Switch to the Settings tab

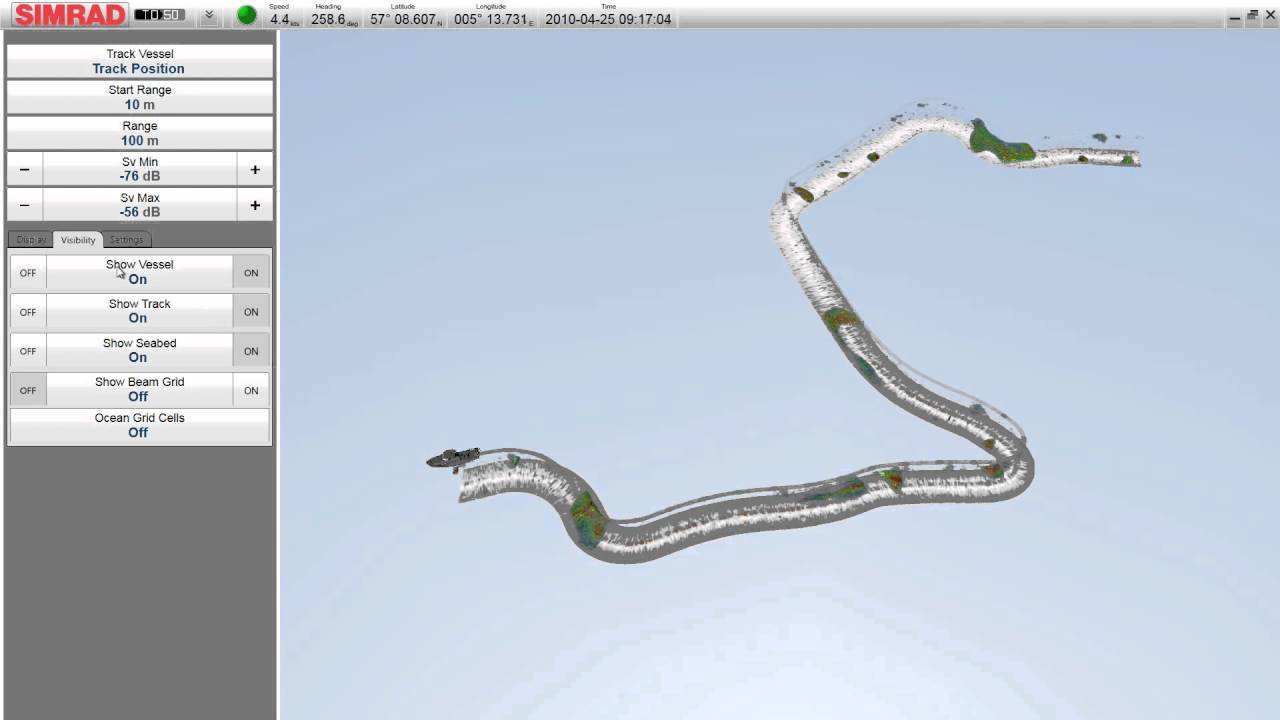click(x=126, y=240)
